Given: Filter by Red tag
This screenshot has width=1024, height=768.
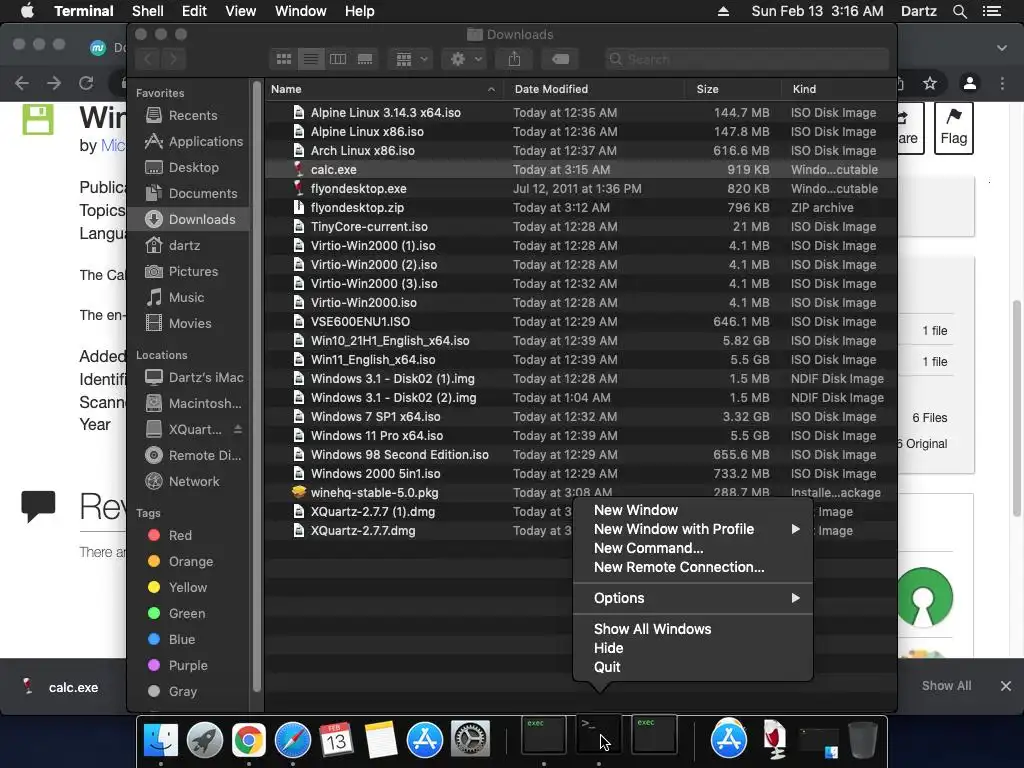Looking at the screenshot, I should pyautogui.click(x=188, y=536).
